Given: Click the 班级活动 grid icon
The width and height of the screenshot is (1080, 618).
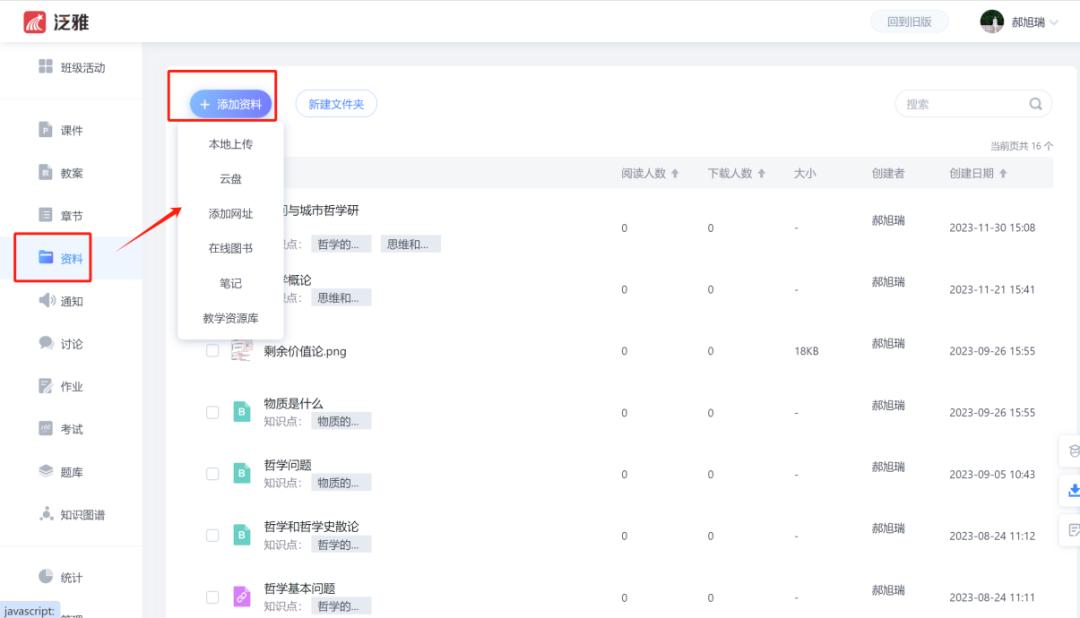Looking at the screenshot, I should pos(45,66).
